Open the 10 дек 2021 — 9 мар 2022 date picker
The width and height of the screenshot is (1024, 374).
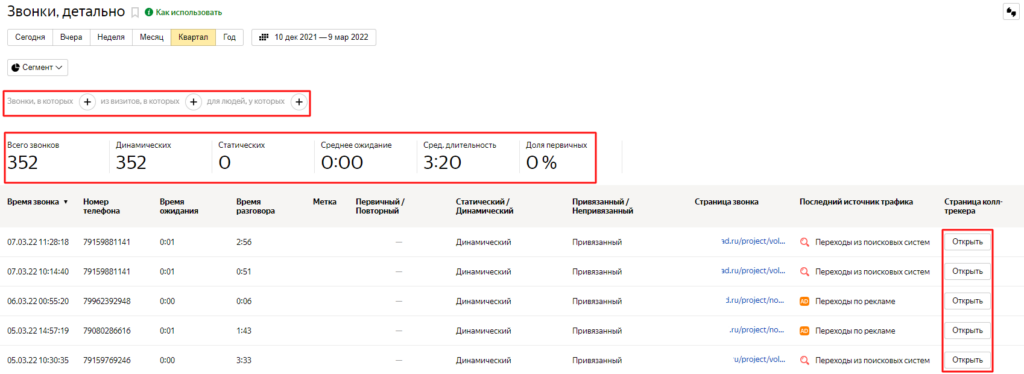[x=314, y=37]
